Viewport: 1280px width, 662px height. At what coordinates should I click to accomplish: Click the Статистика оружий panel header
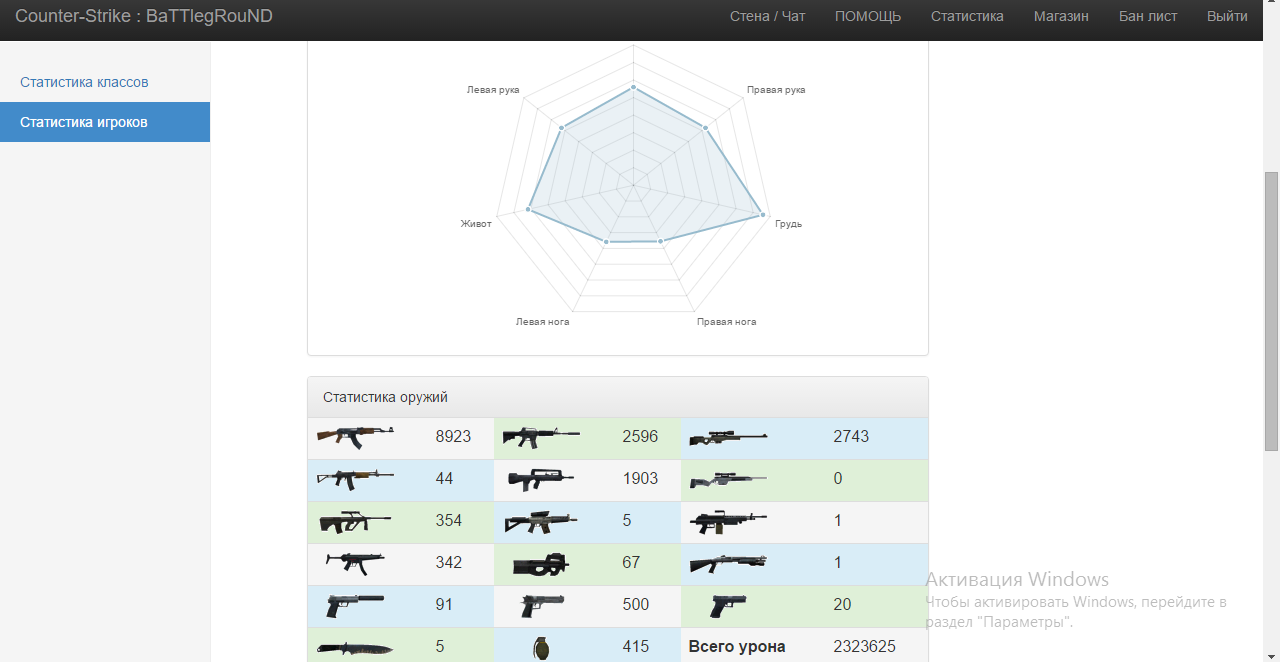618,397
